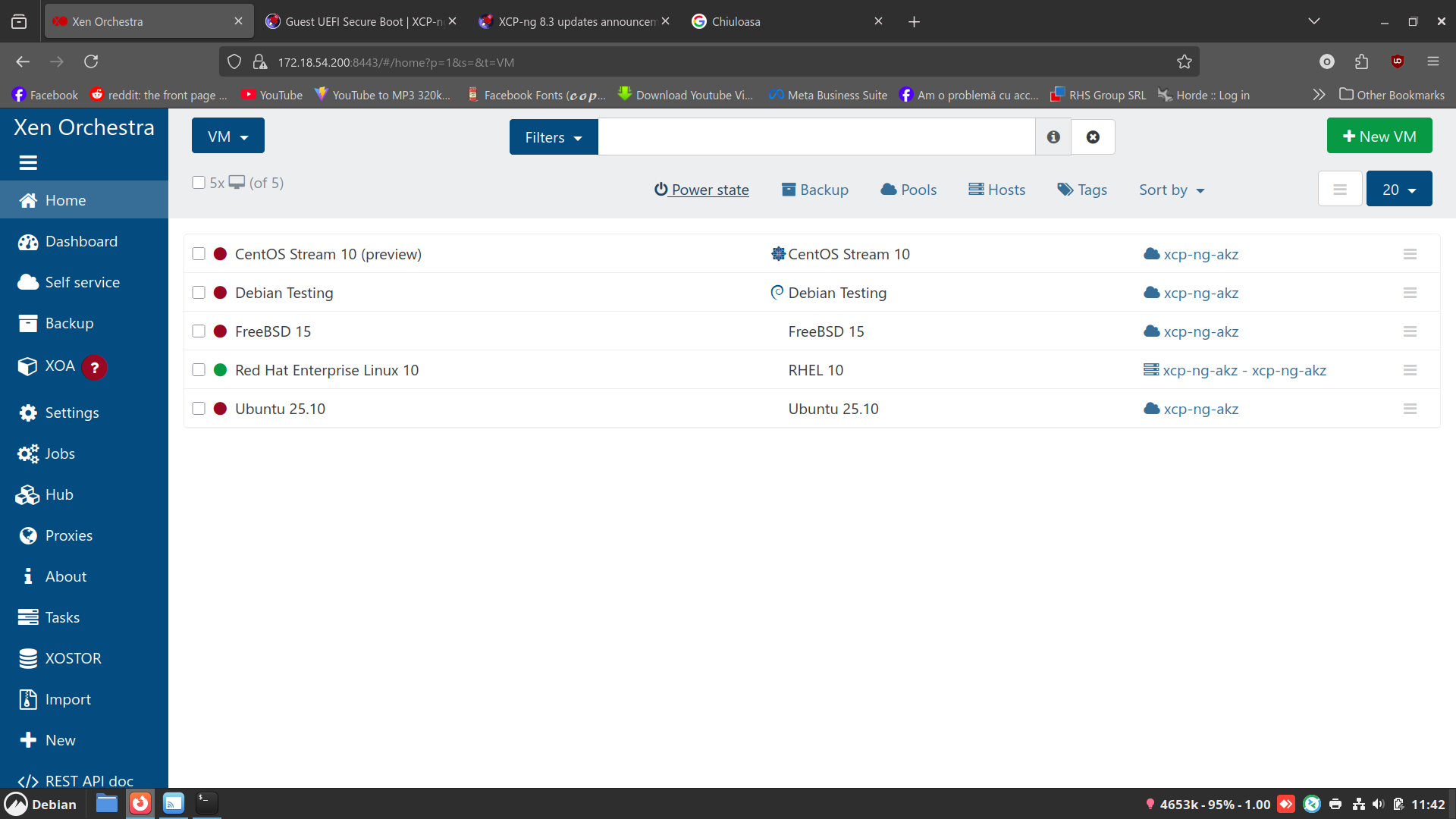1456x819 pixels.
Task: Click the filter help info icon
Action: click(1053, 137)
